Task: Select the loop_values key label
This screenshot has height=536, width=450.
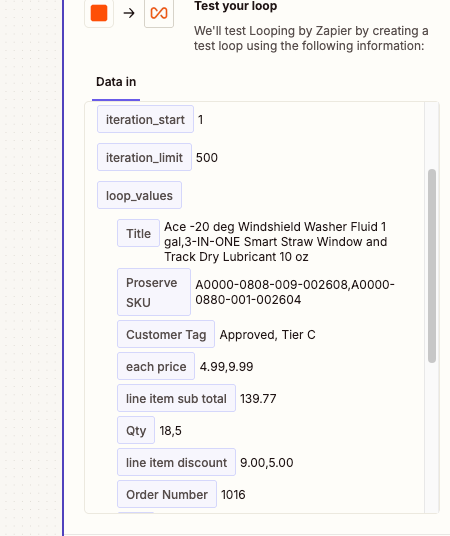Action: tap(139, 195)
